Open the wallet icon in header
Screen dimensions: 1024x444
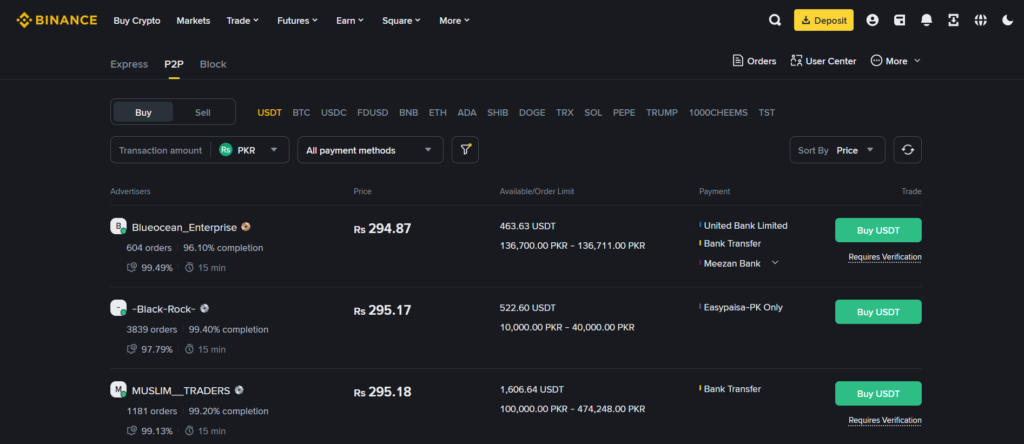899,20
